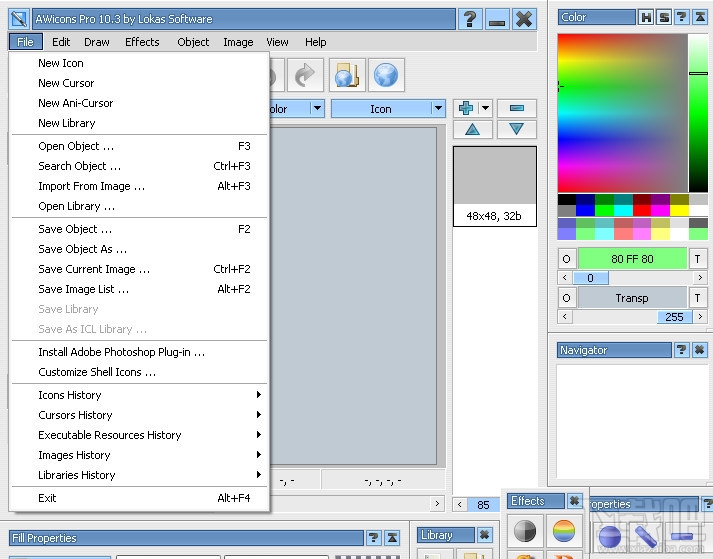Select Open Object menu entry
This screenshot has width=713, height=559.
(139, 146)
